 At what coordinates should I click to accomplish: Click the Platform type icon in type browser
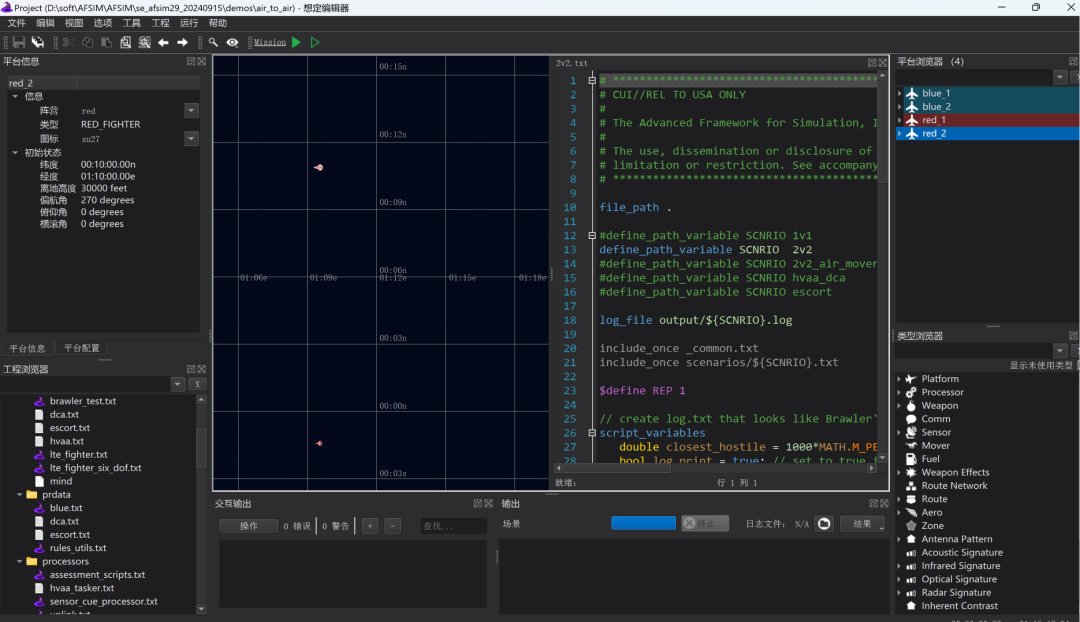click(911, 379)
